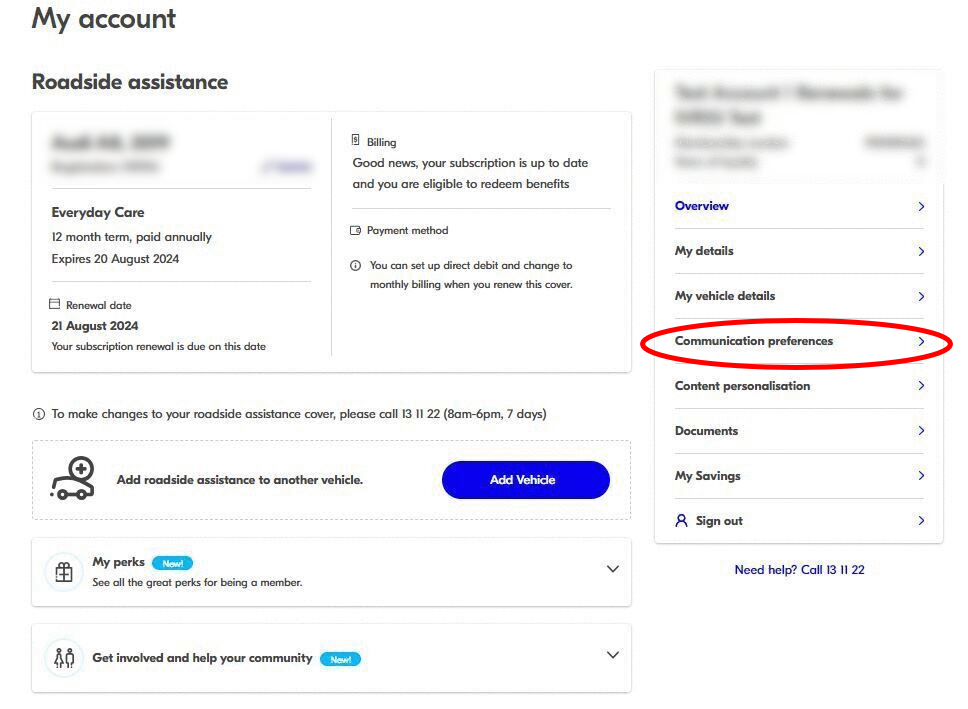Click the Billing receipt icon
The image size is (968, 709).
point(356,142)
